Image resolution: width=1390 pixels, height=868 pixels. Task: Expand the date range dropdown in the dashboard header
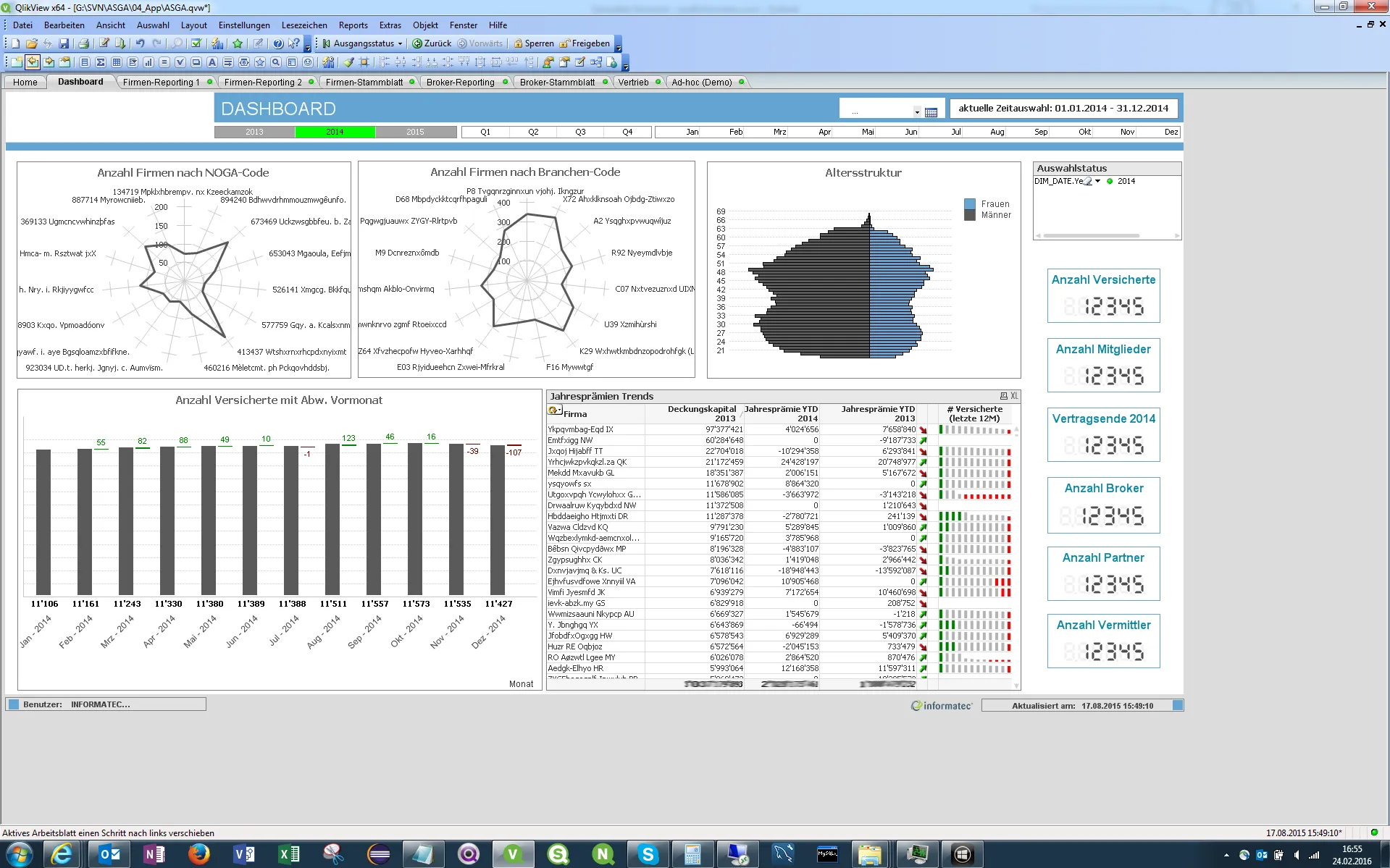917,112
